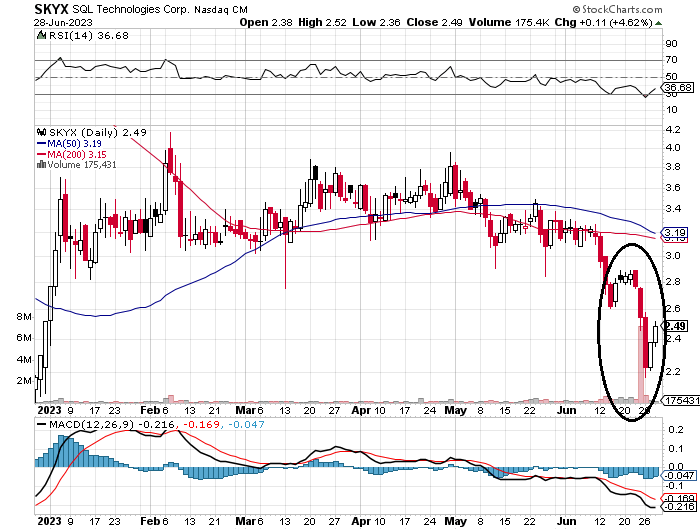Click the High 2.52 value
Image resolution: width=700 pixels, height=530 pixels.
[x=322, y=22]
